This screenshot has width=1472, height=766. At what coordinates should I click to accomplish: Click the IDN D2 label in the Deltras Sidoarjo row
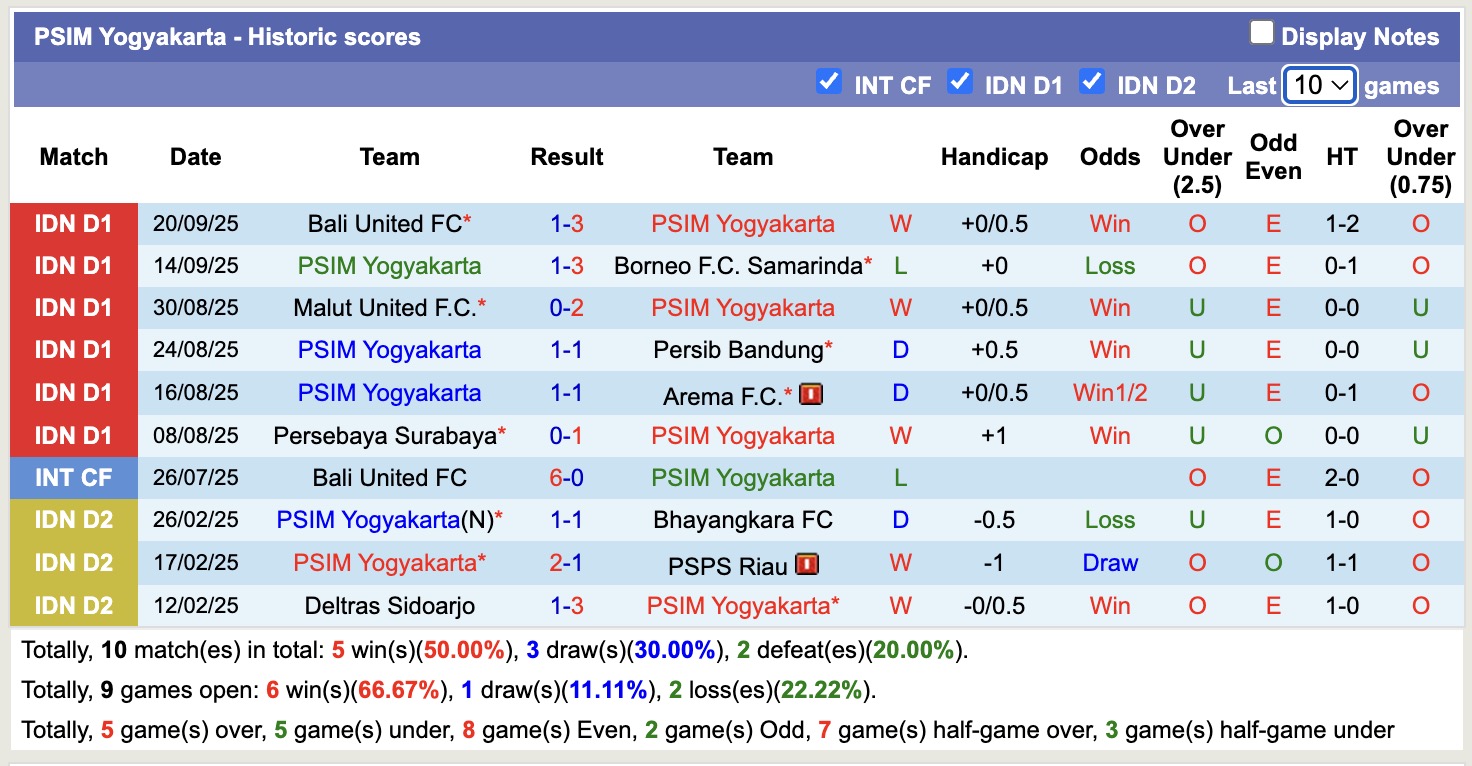tap(74, 606)
